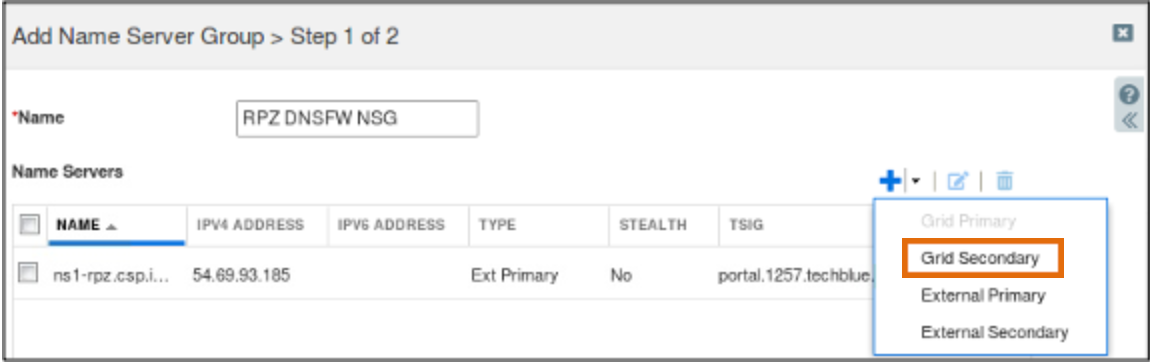
Task: Click the TYPE column header
Action: (x=497, y=225)
